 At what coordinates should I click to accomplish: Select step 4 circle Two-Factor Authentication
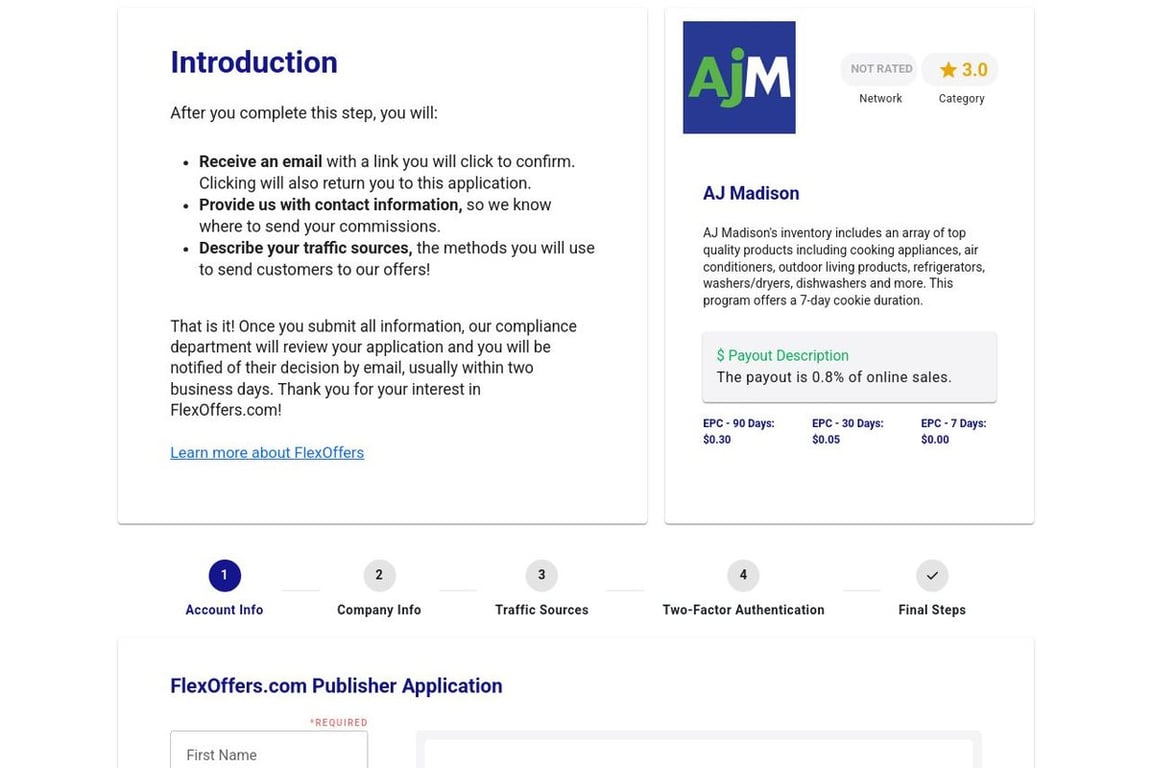[743, 575]
